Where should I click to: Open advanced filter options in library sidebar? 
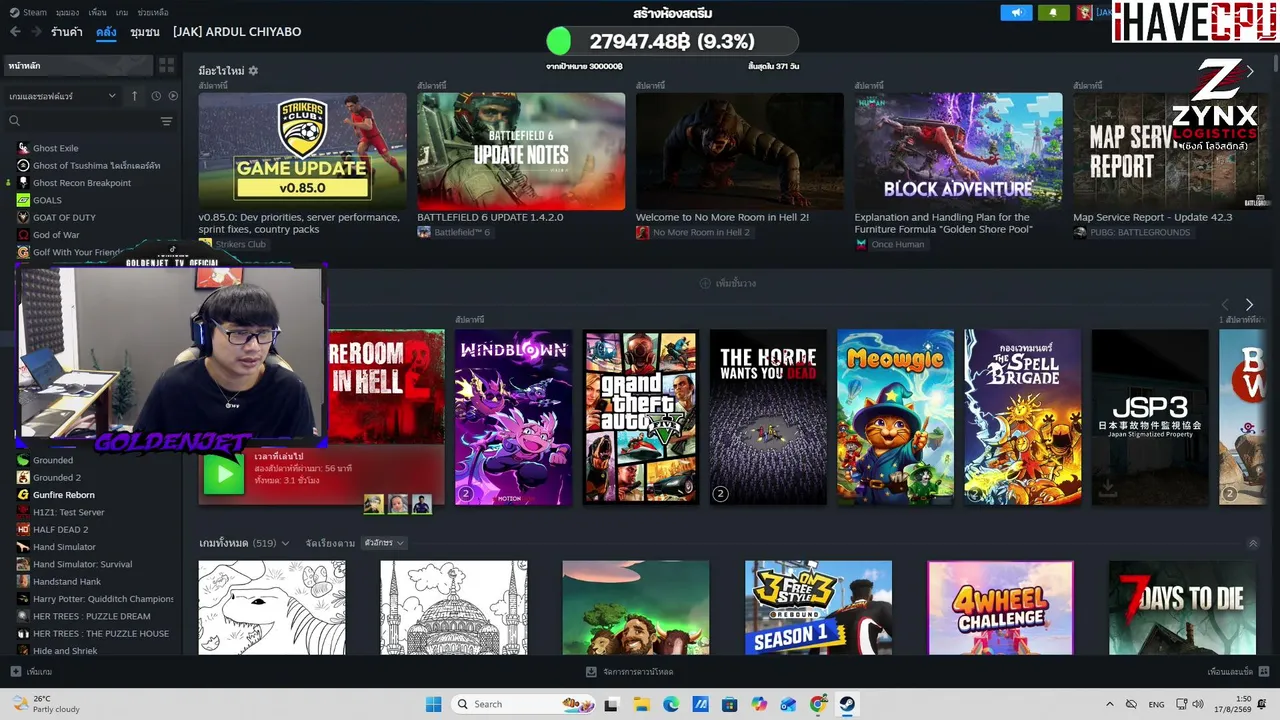(x=167, y=121)
